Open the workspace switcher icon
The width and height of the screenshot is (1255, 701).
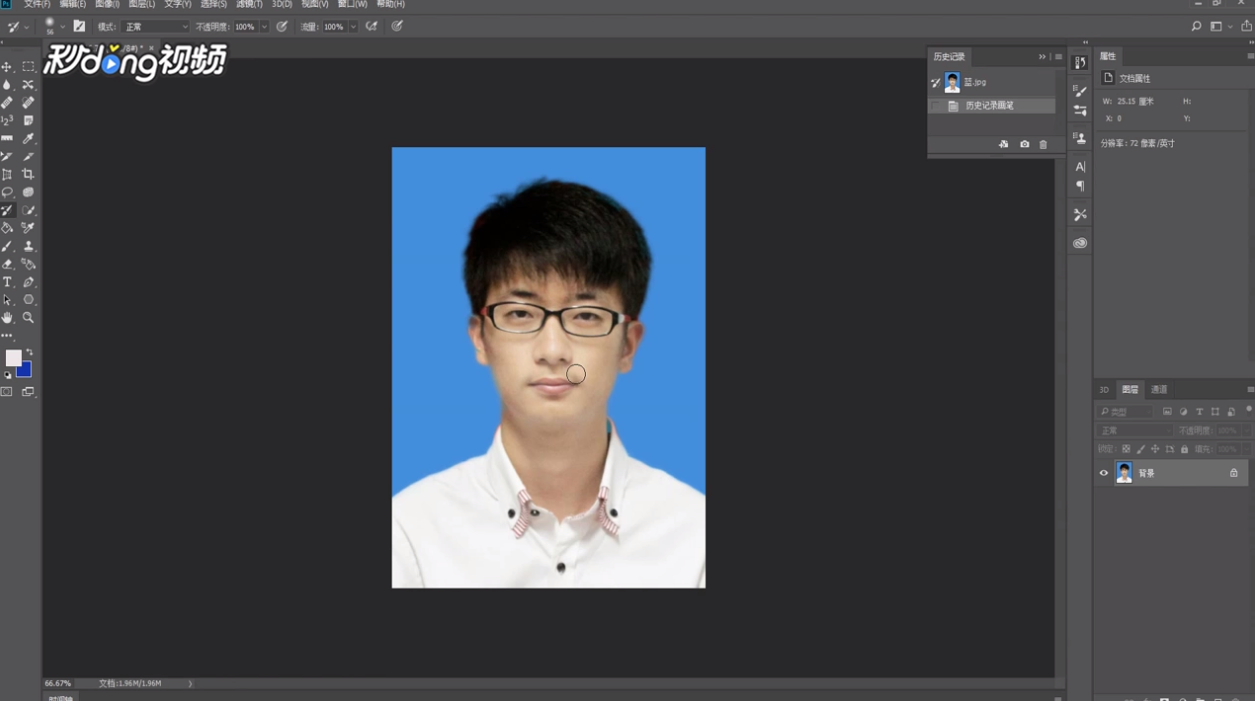(x=1217, y=27)
